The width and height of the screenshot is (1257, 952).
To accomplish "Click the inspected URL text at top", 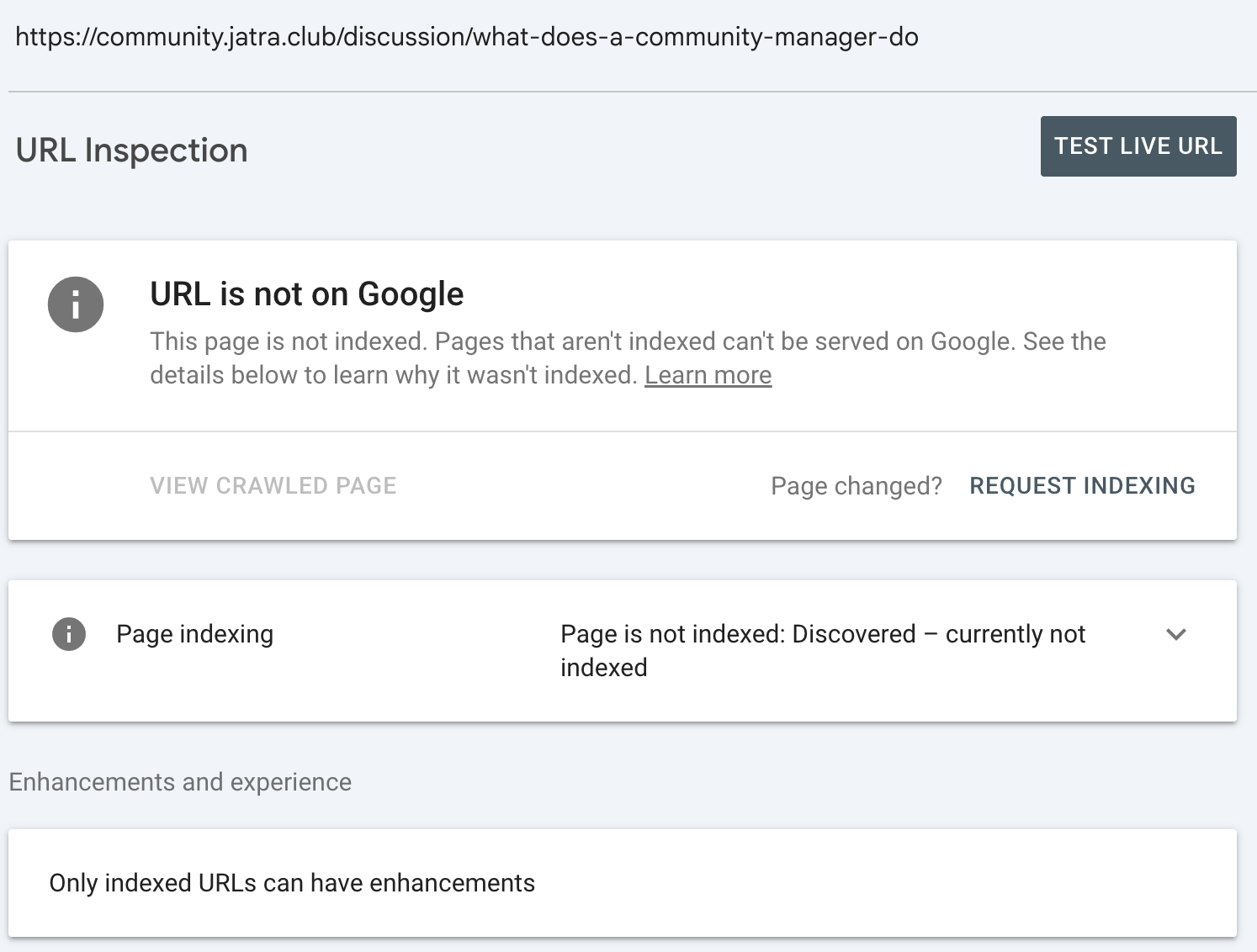I will tap(467, 37).
